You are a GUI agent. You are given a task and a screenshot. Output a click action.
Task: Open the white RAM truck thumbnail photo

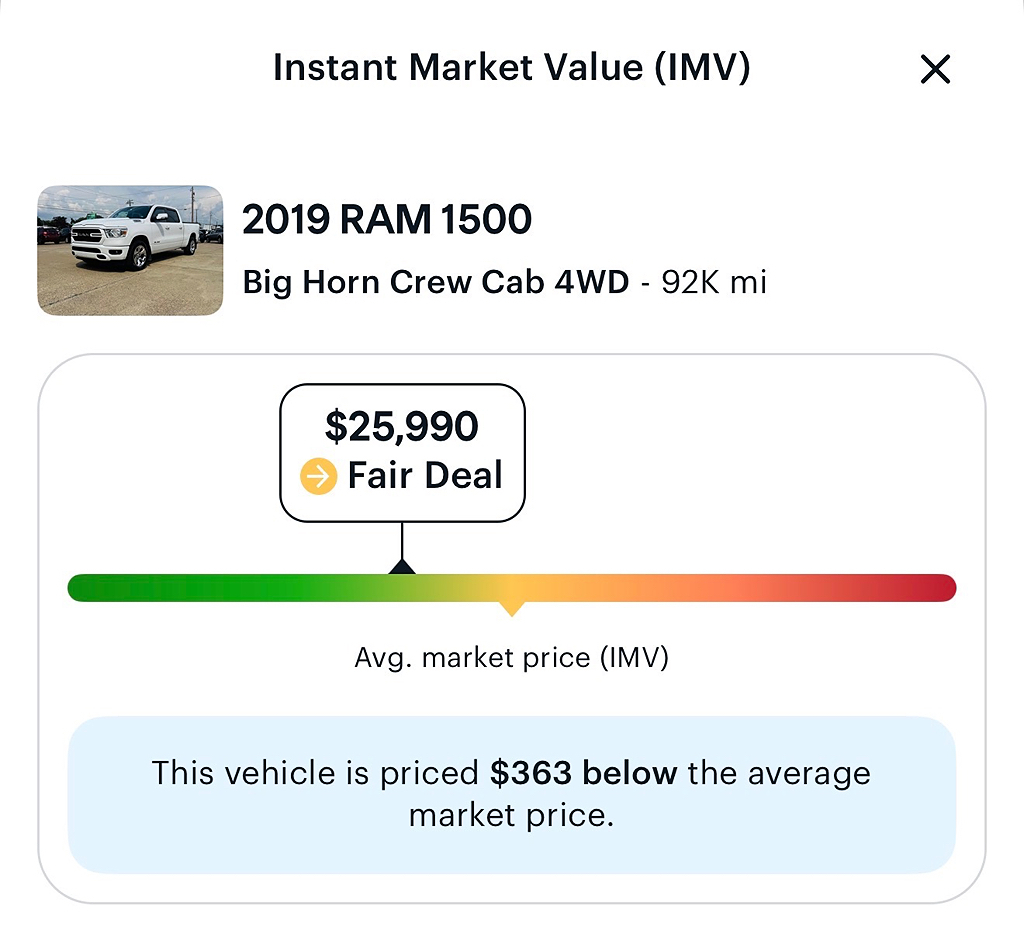click(130, 250)
